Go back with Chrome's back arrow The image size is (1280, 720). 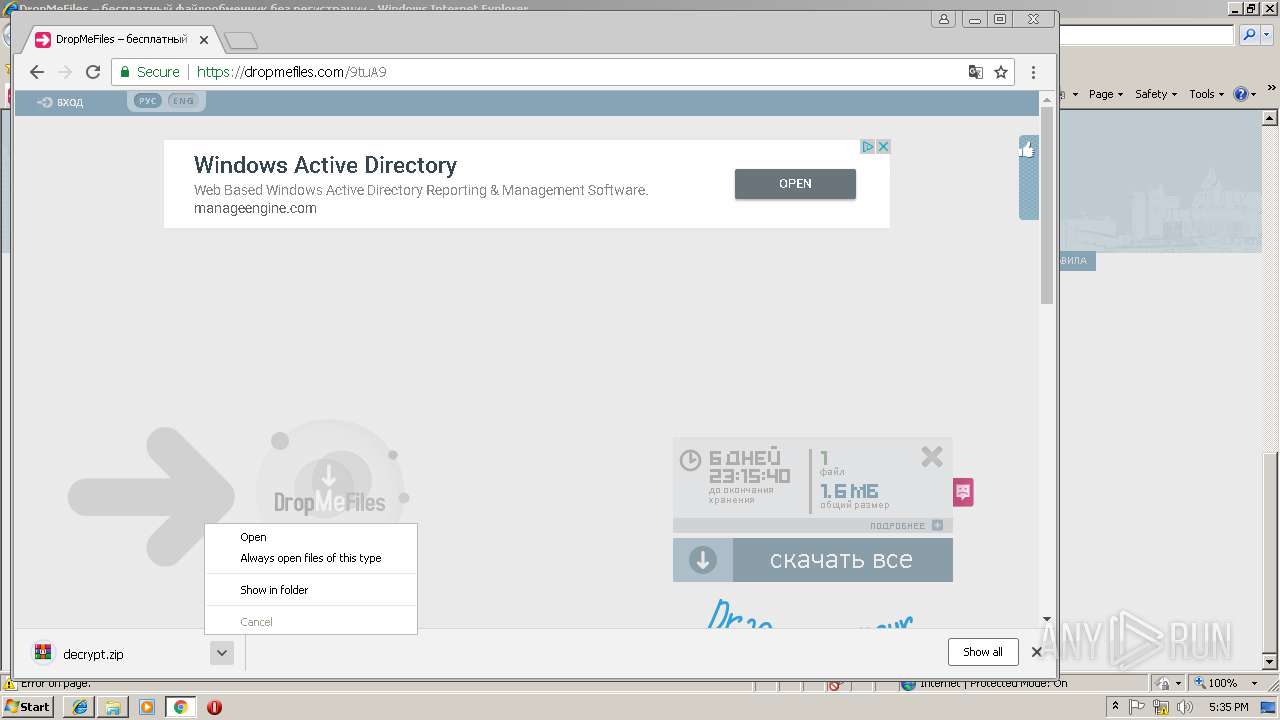point(37,72)
